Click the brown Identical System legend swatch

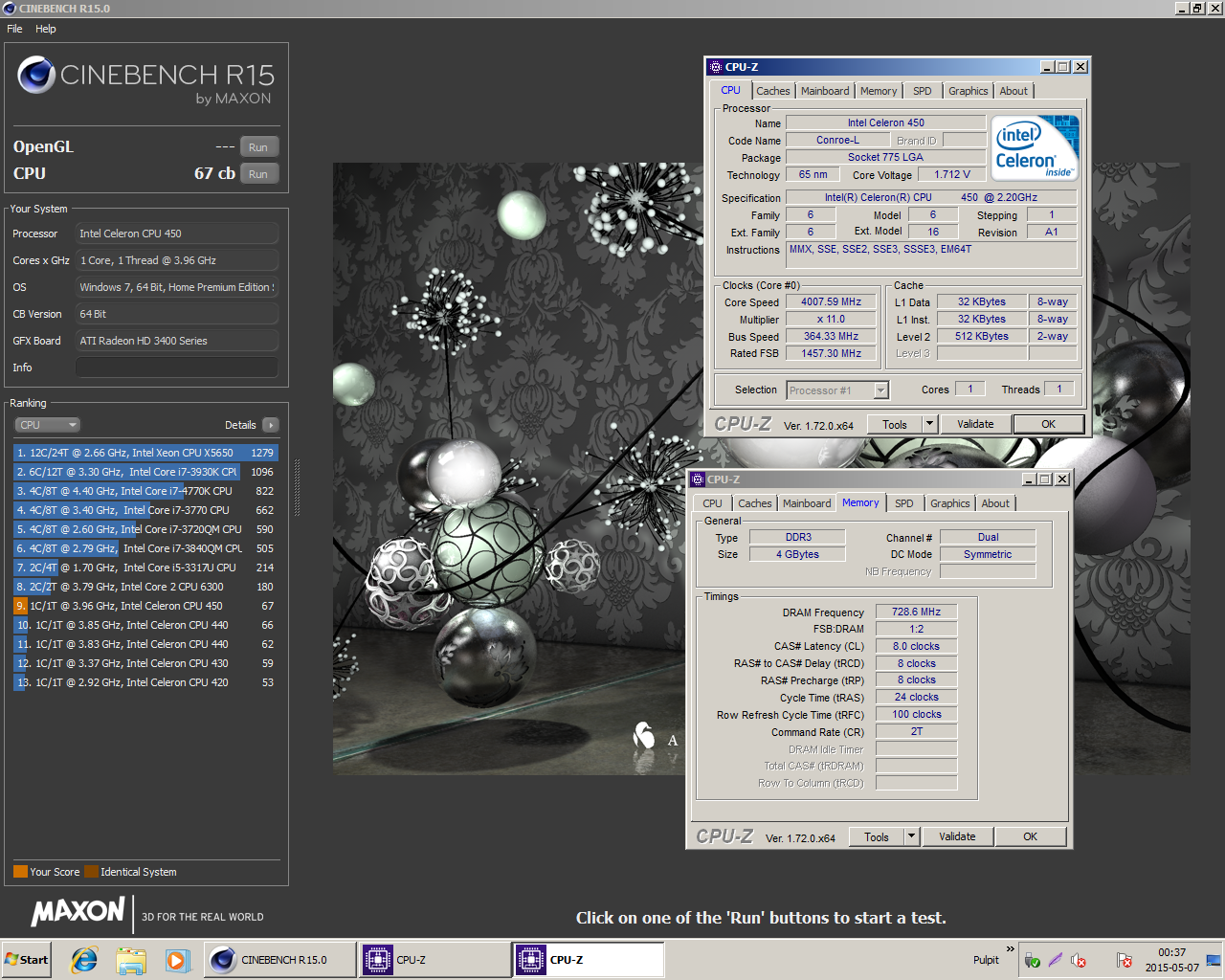click(91, 872)
